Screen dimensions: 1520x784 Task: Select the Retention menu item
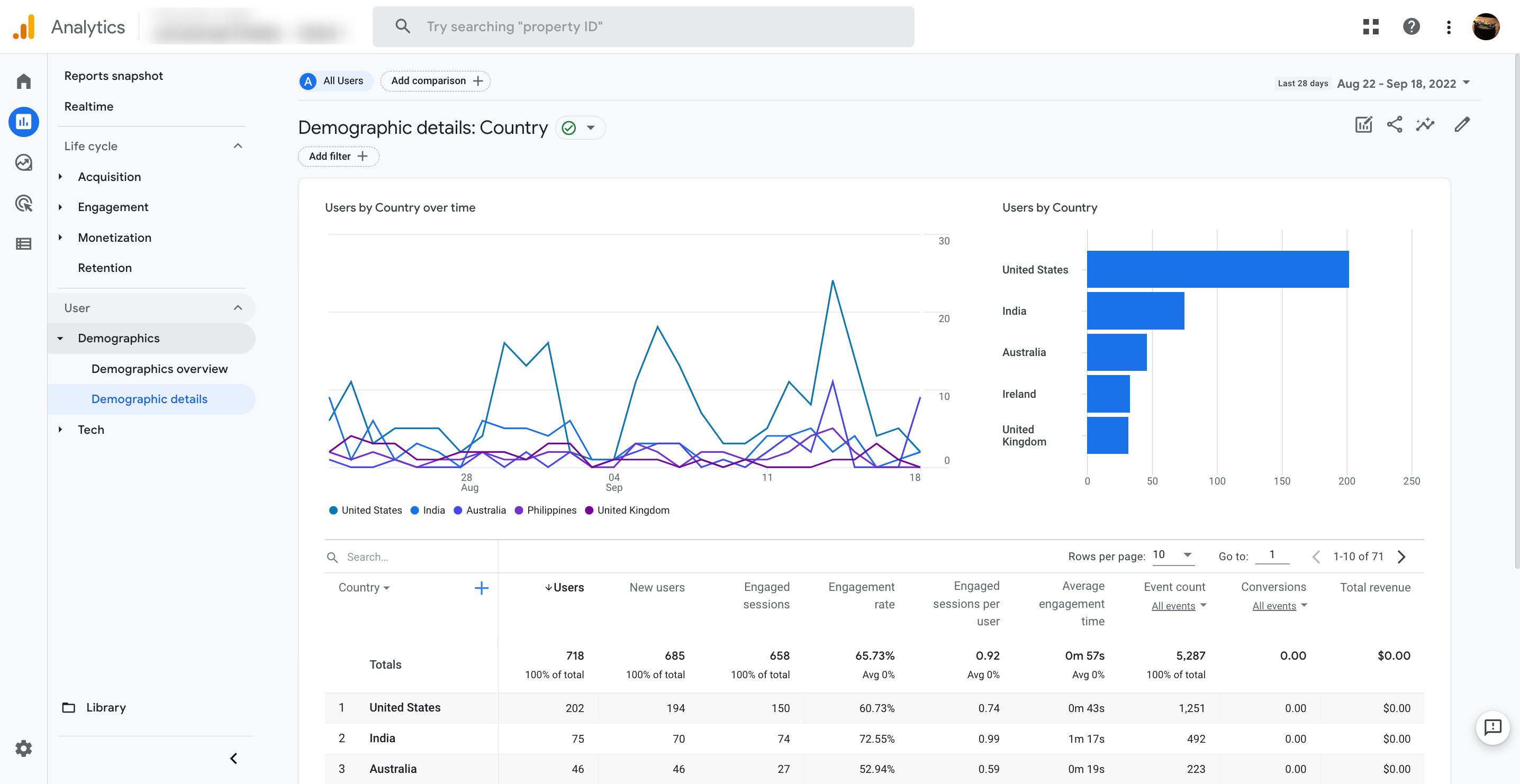pyautogui.click(x=105, y=267)
